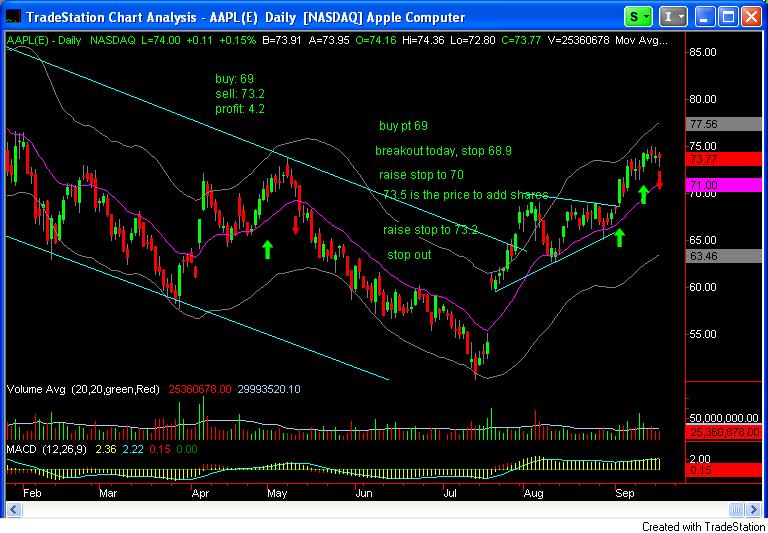Click the cyan '2.22' MACD average value

tap(132, 449)
